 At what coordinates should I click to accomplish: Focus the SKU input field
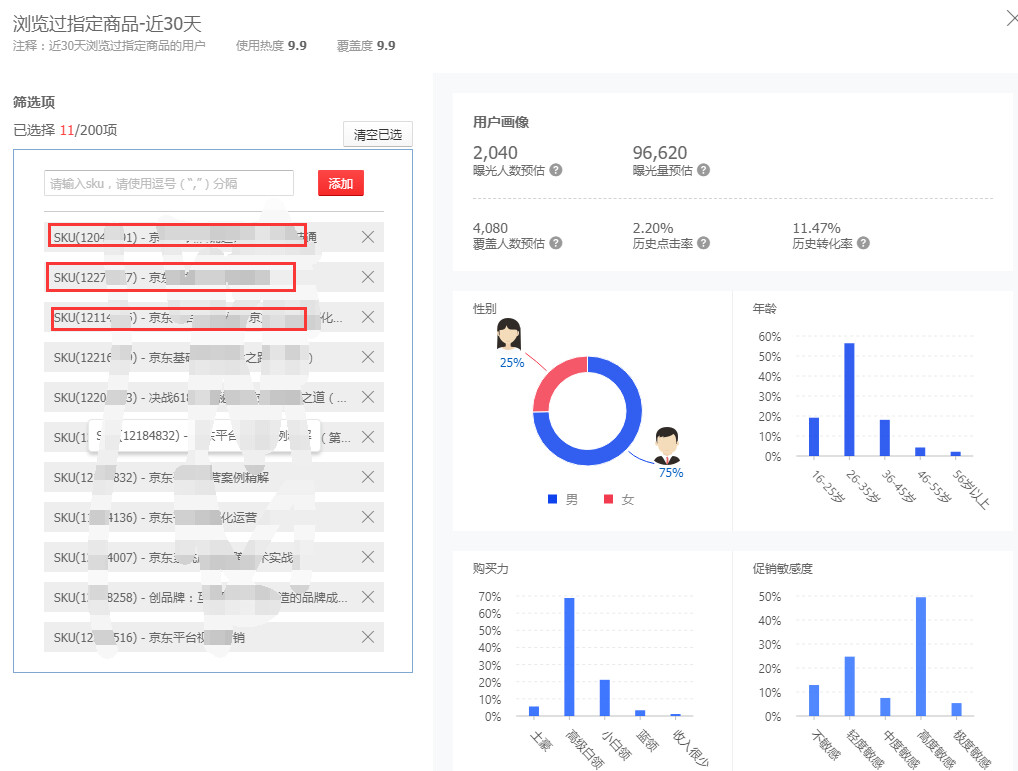tap(169, 183)
